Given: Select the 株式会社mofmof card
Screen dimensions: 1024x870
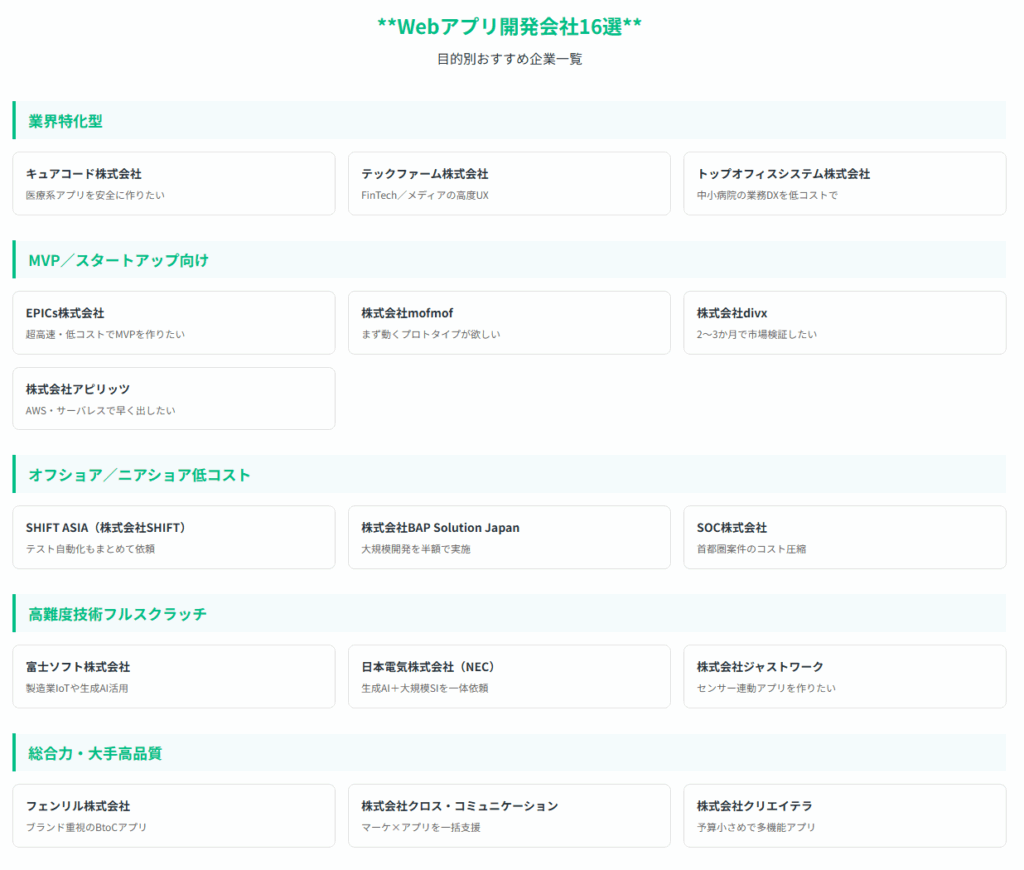Looking at the screenshot, I should [509, 323].
